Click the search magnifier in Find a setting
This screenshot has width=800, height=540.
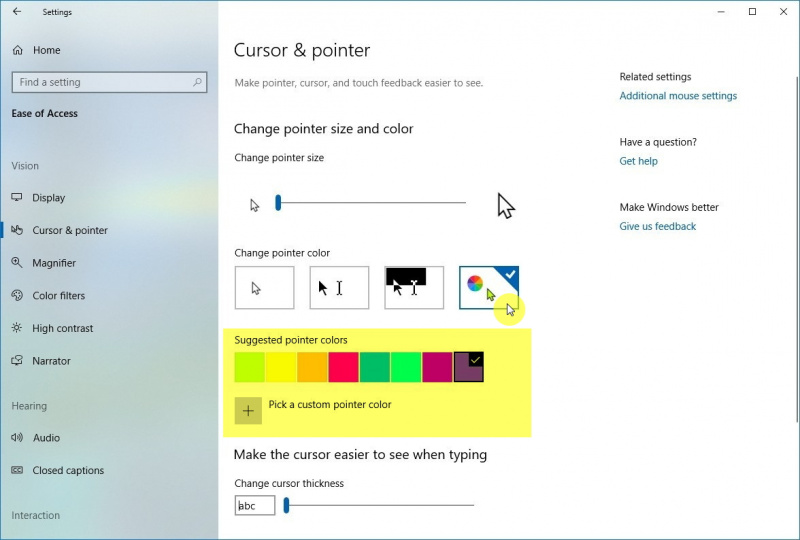197,82
